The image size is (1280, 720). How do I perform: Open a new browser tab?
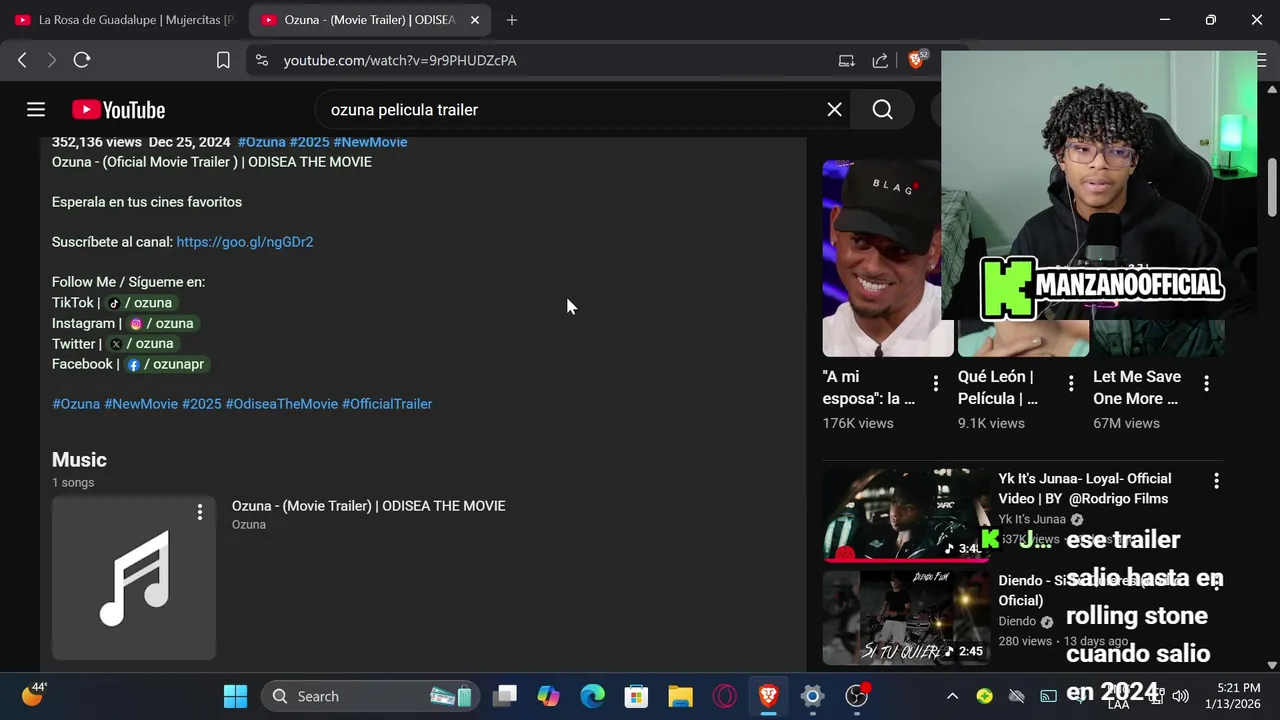(x=512, y=20)
